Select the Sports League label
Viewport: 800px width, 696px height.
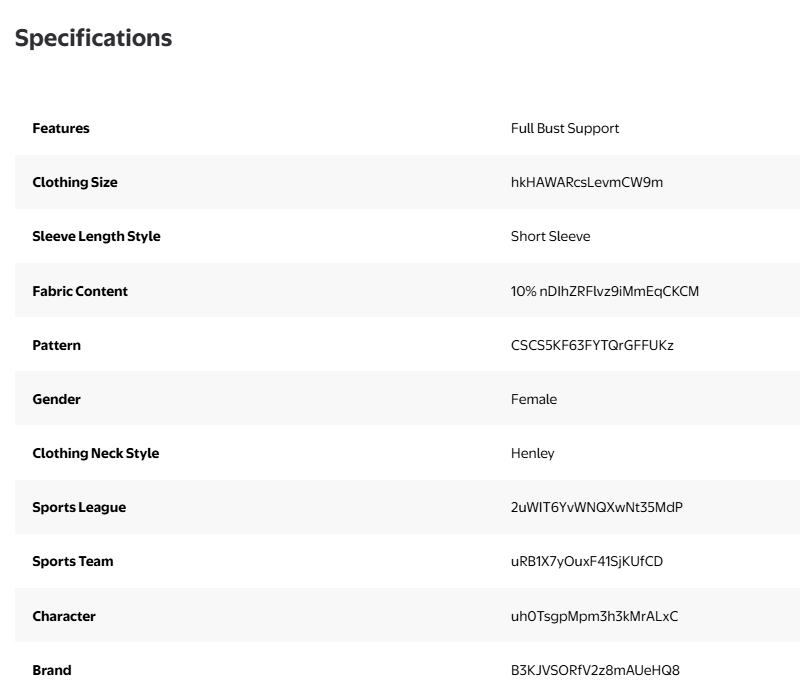(x=79, y=508)
